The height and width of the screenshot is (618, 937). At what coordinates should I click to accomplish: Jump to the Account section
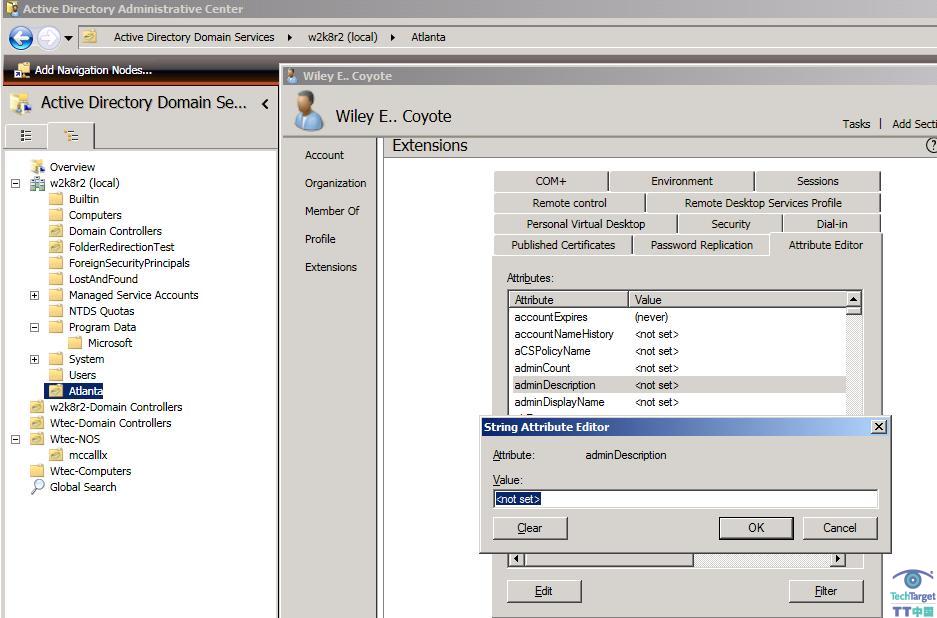coord(324,155)
